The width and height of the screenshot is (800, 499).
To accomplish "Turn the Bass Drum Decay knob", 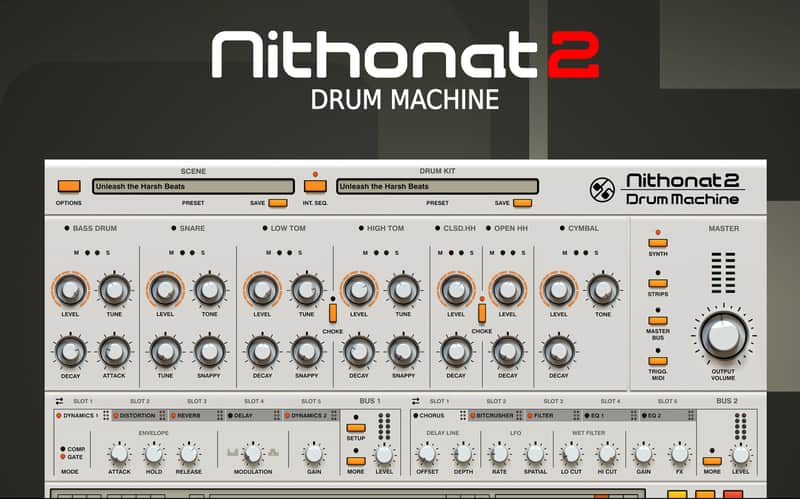I will (70, 352).
